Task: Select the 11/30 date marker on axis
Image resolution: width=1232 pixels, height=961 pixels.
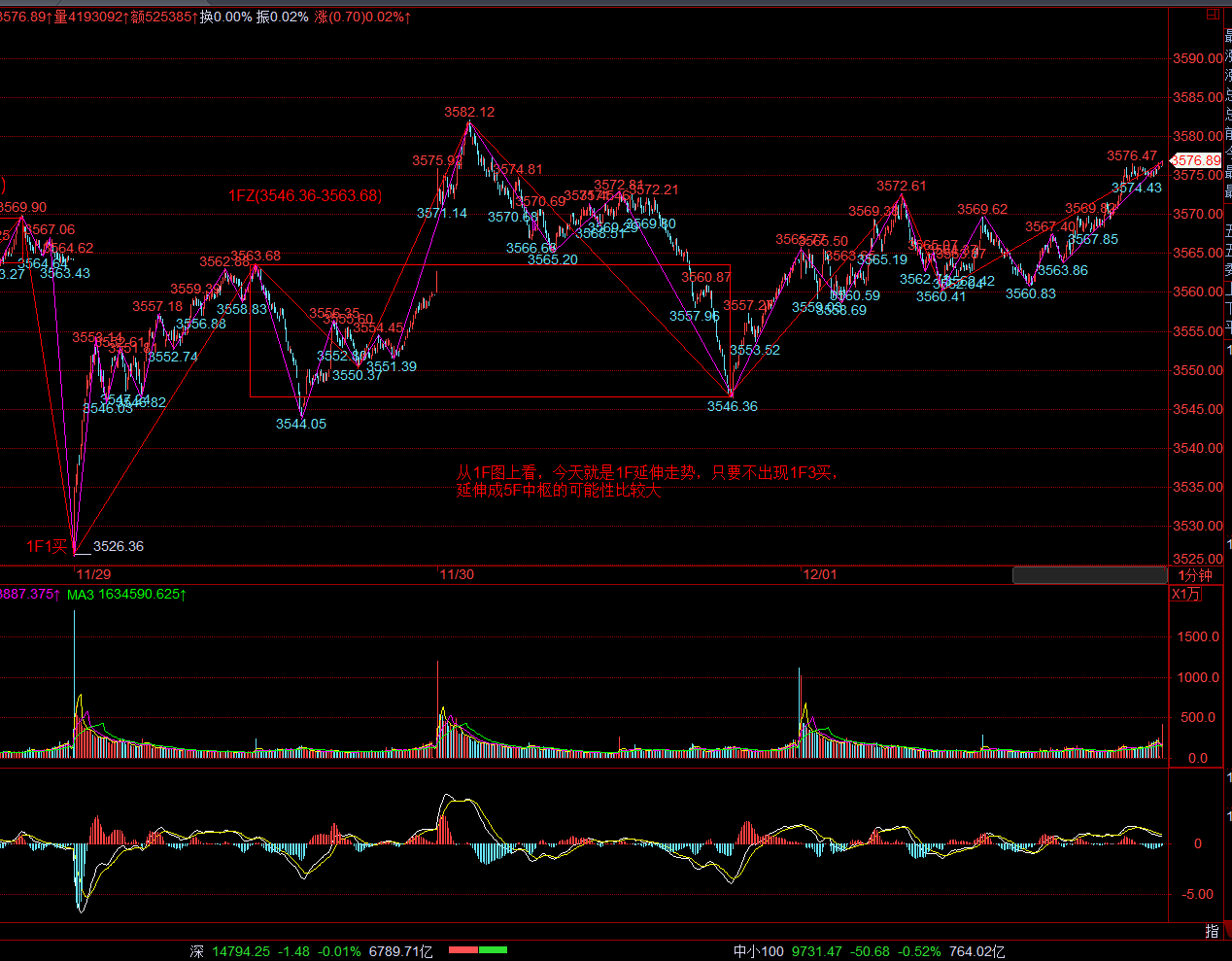Action: 457,574
